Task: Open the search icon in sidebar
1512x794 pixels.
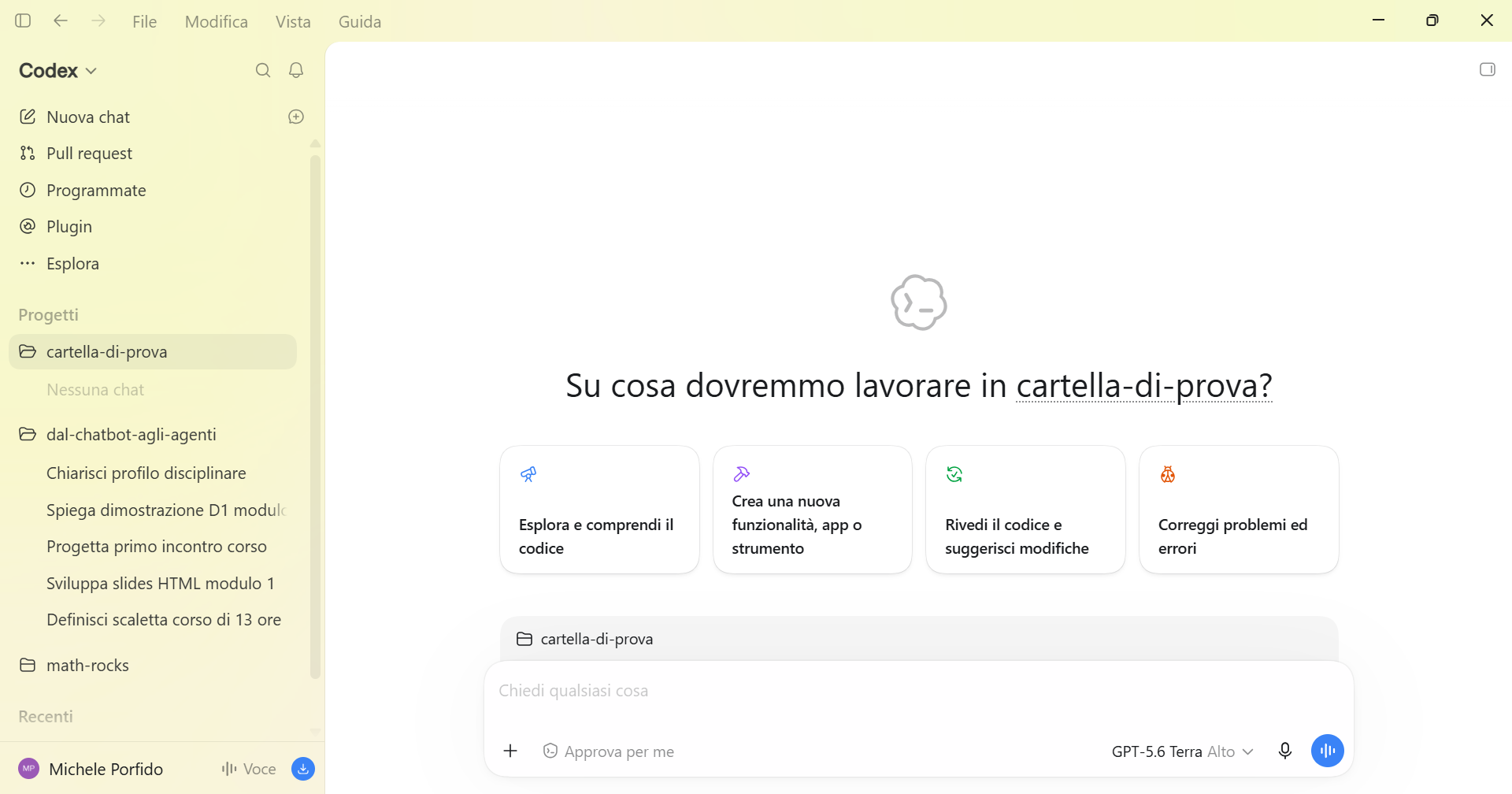Action: point(263,70)
